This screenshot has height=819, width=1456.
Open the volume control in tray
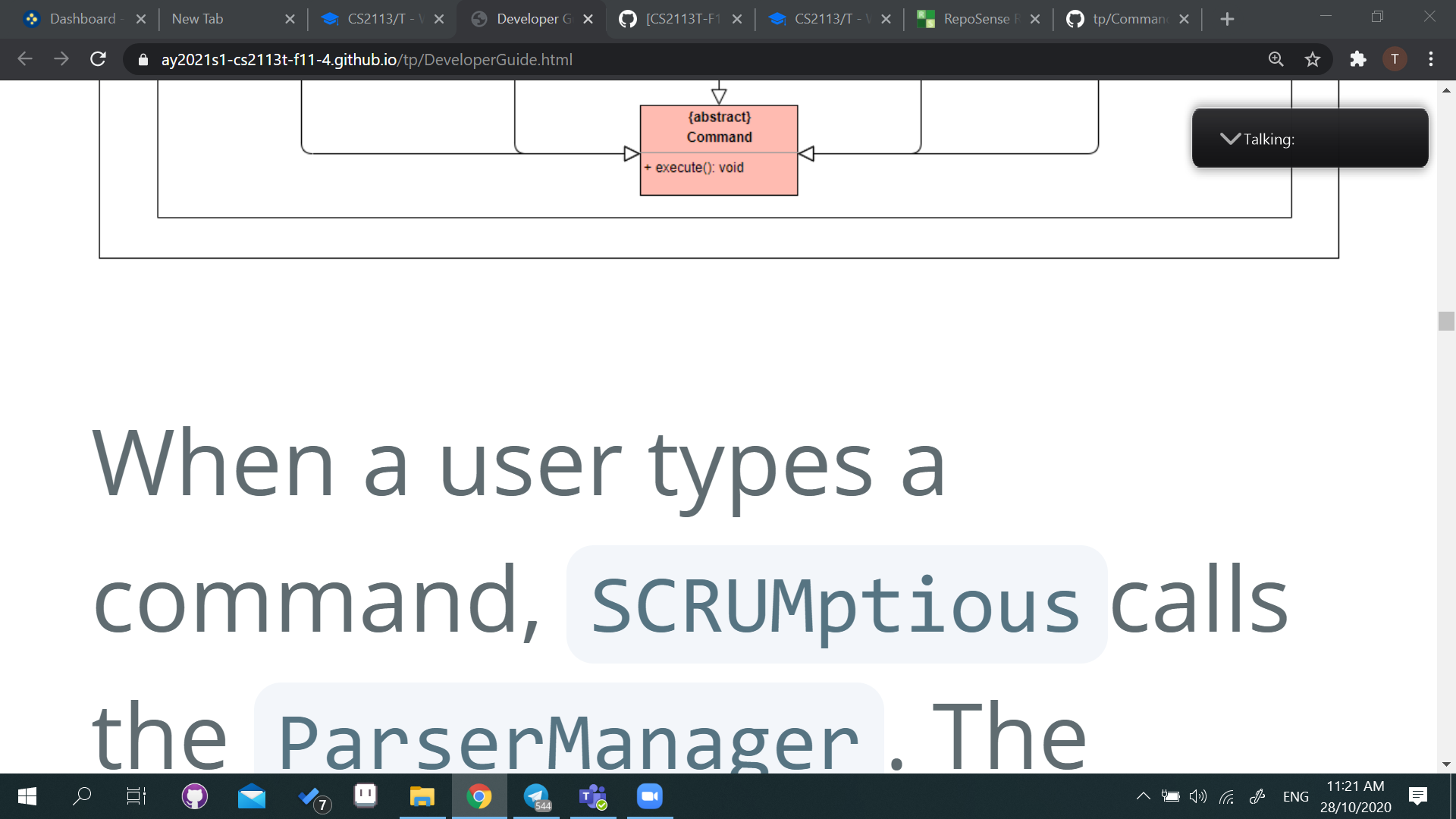[x=1198, y=796]
